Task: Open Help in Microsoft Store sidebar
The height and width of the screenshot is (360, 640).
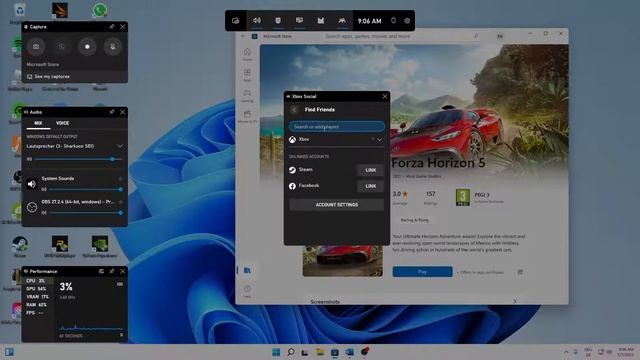Action: (247, 291)
